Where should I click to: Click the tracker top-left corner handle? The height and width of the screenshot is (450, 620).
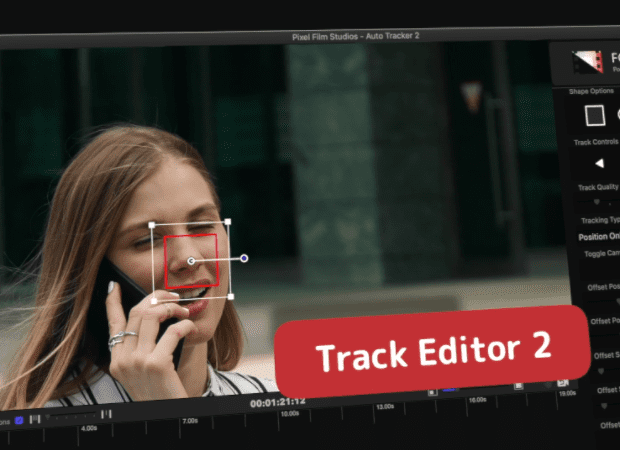click(x=151, y=225)
